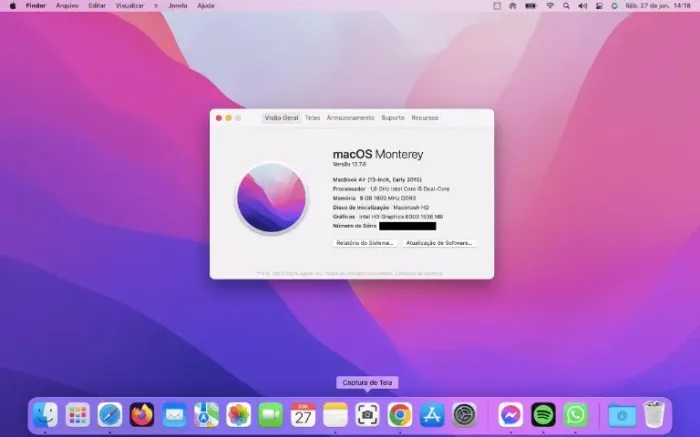700x437 pixels.
Task: Switch to the Recursos tab
Action: (425, 118)
